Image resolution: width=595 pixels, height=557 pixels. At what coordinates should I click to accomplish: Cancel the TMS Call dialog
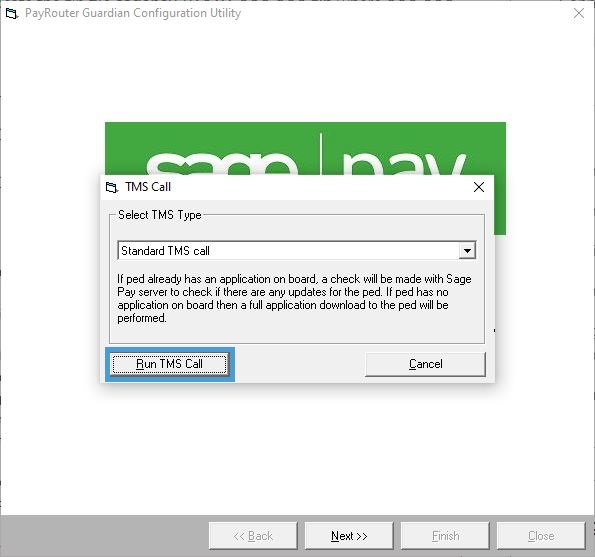pos(425,364)
